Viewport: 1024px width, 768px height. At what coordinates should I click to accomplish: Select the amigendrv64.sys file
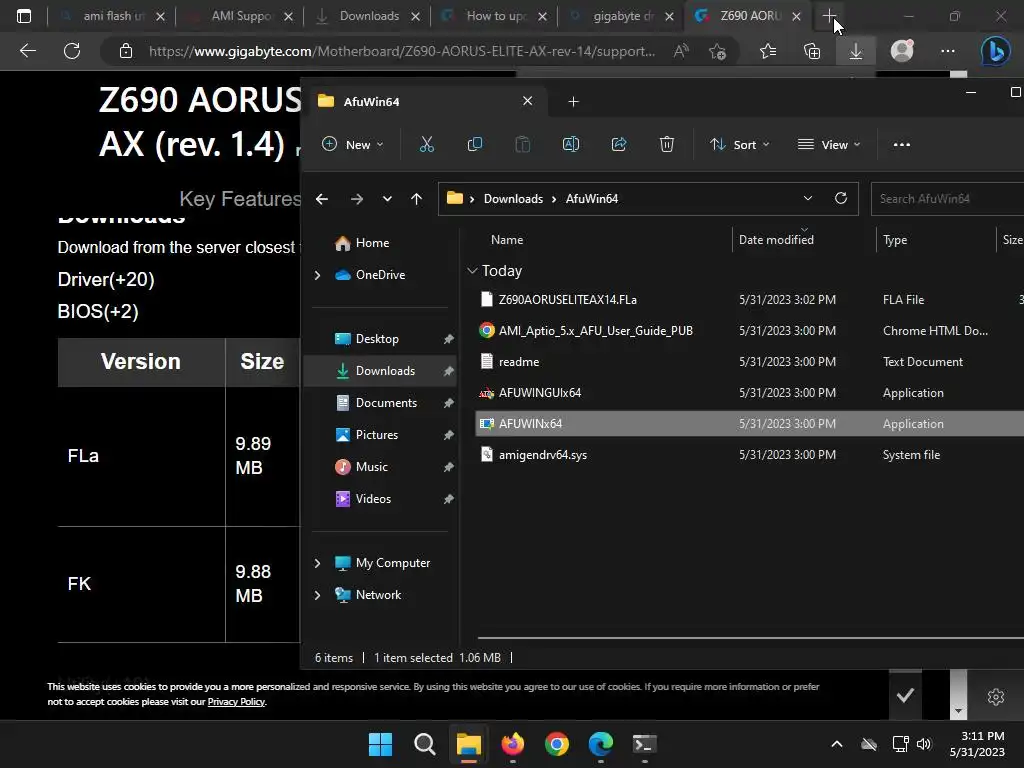click(543, 455)
